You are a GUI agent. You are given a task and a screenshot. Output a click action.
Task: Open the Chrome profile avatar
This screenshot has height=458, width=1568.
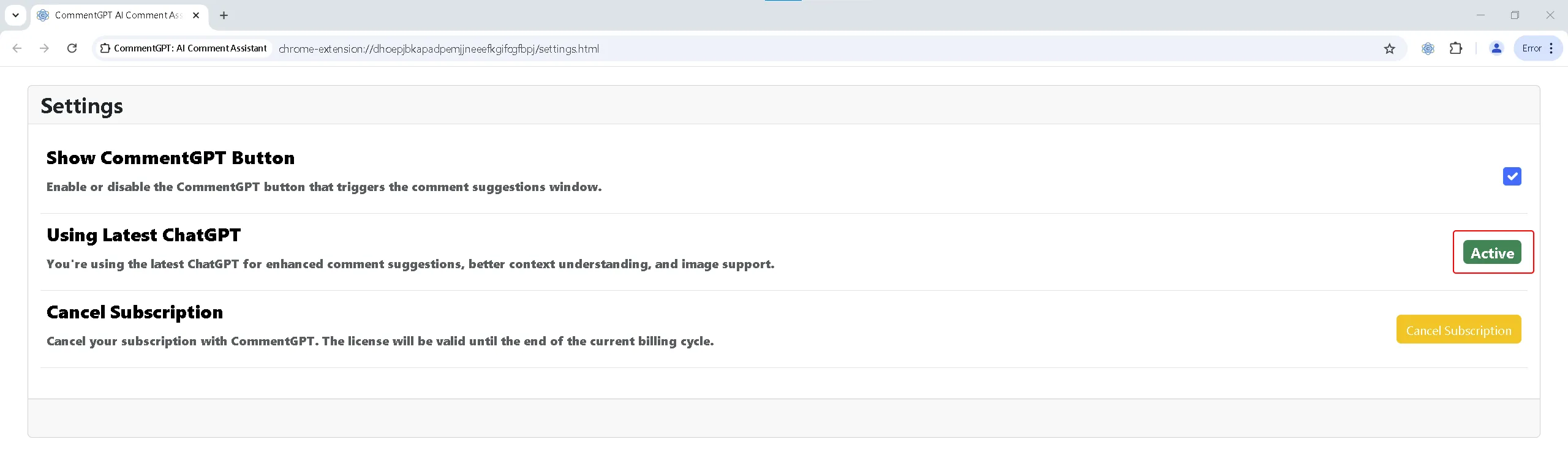click(1496, 48)
